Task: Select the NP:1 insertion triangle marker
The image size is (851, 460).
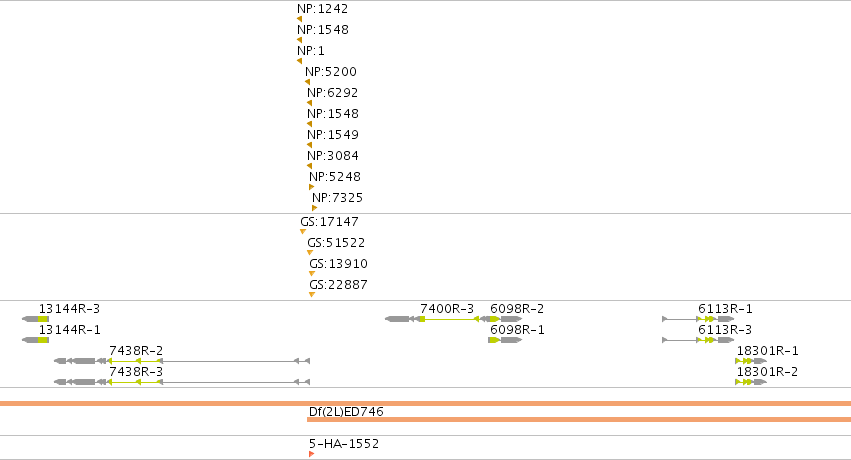Action: pos(300,61)
